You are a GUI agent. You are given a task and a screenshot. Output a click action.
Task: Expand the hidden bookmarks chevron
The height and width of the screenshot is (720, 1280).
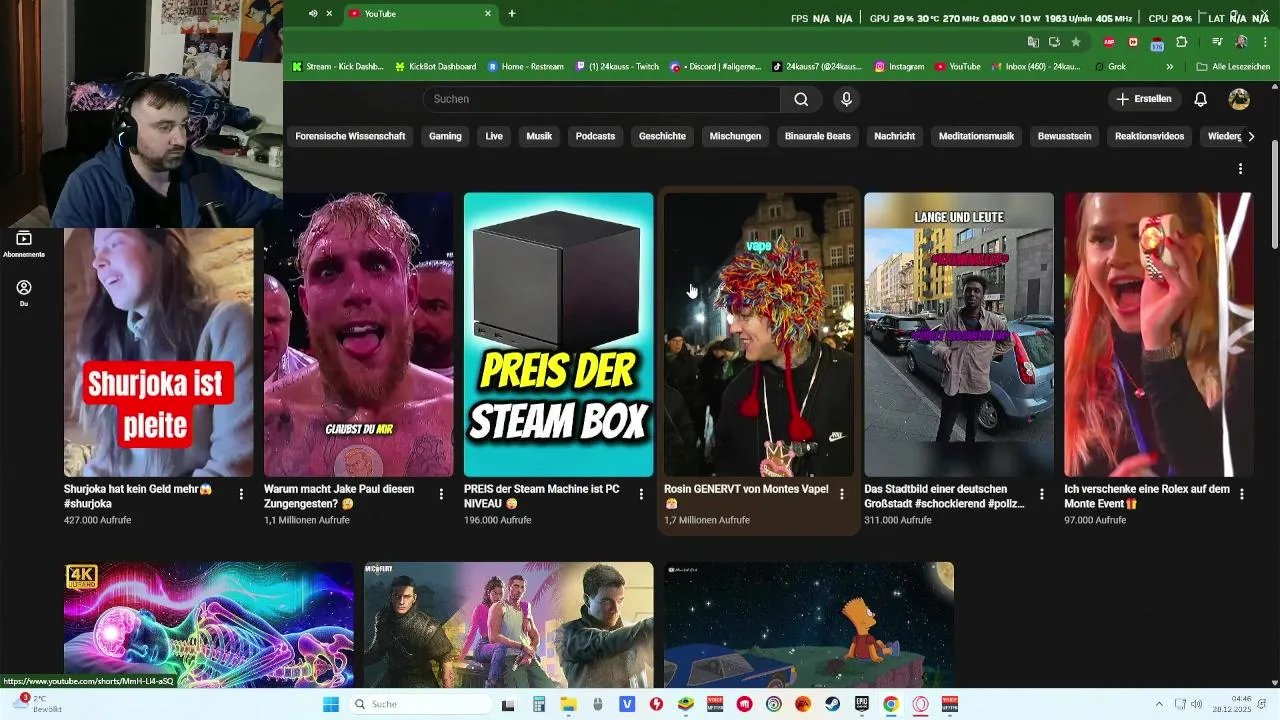click(1169, 67)
